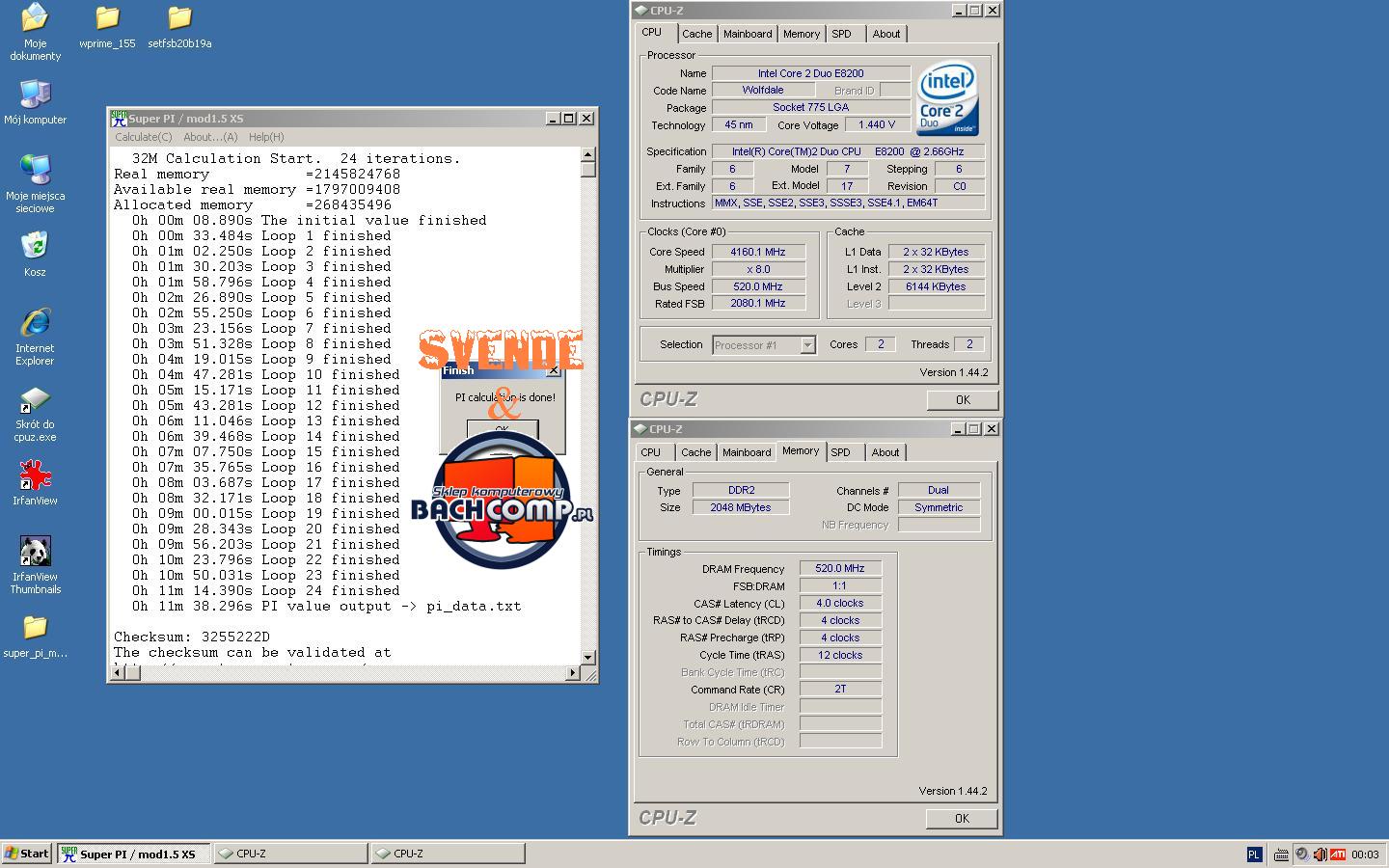1389x868 pixels.
Task: Open the About...(A) menu in Super PI
Action: point(210,137)
